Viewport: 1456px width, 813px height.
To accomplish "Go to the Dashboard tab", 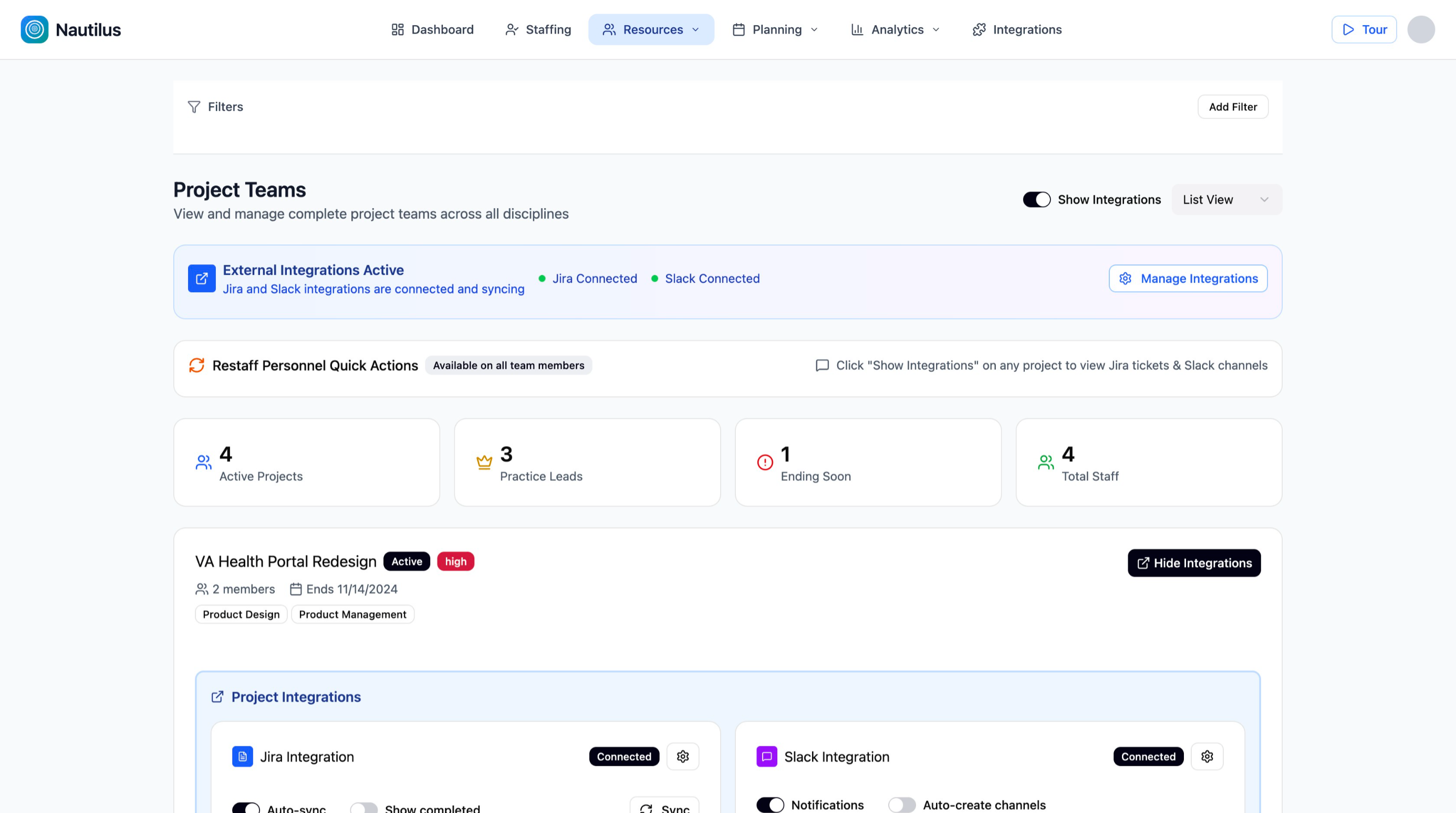I will point(432,29).
